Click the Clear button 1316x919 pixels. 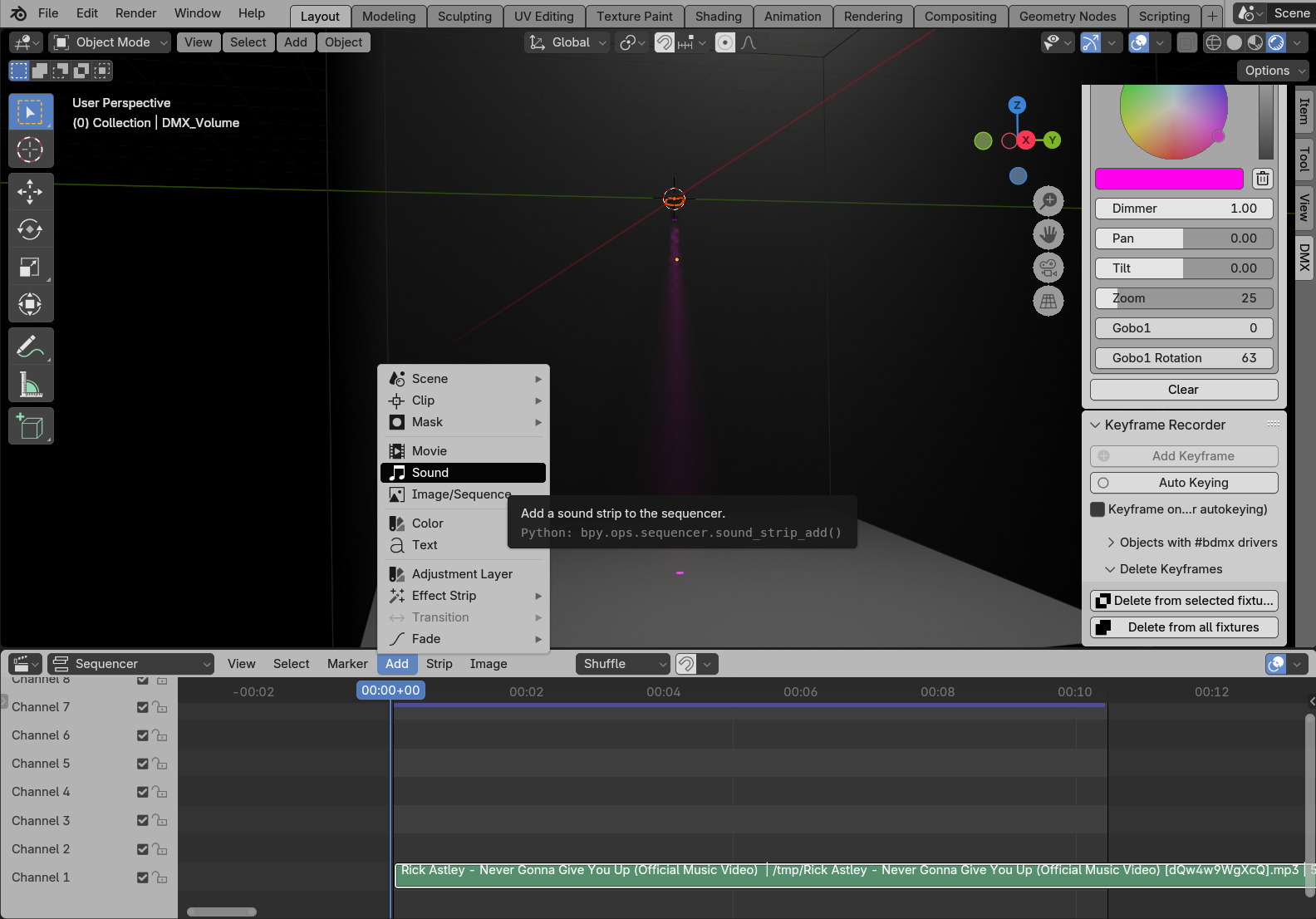pos(1184,390)
